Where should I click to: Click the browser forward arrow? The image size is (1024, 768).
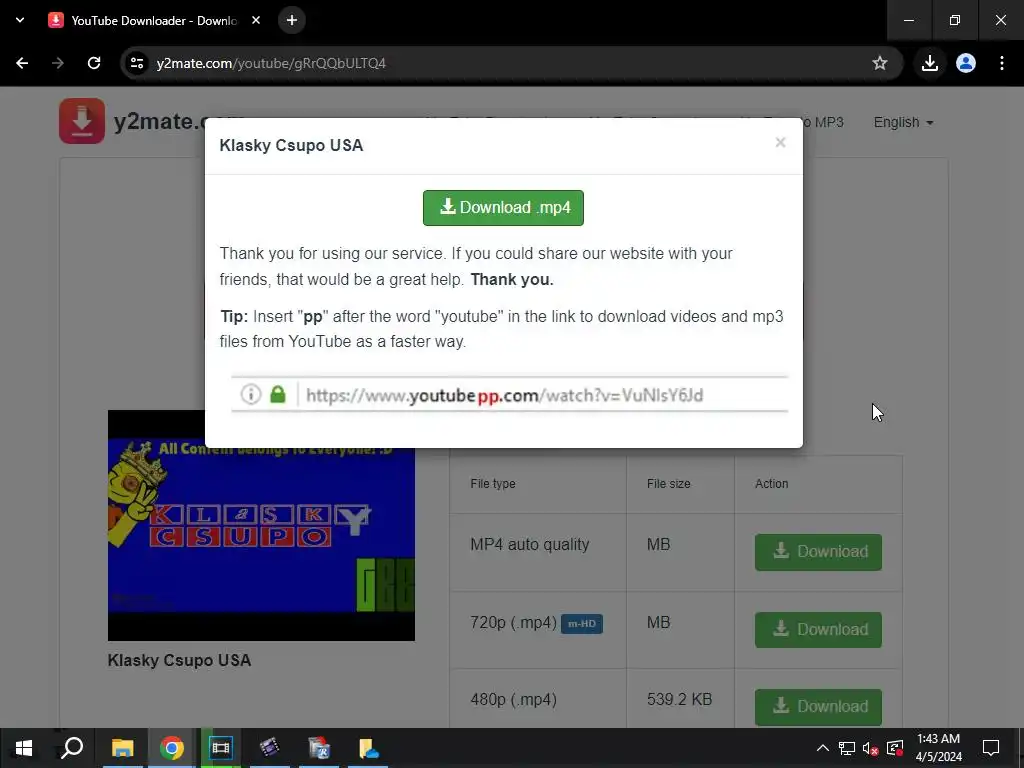click(58, 63)
